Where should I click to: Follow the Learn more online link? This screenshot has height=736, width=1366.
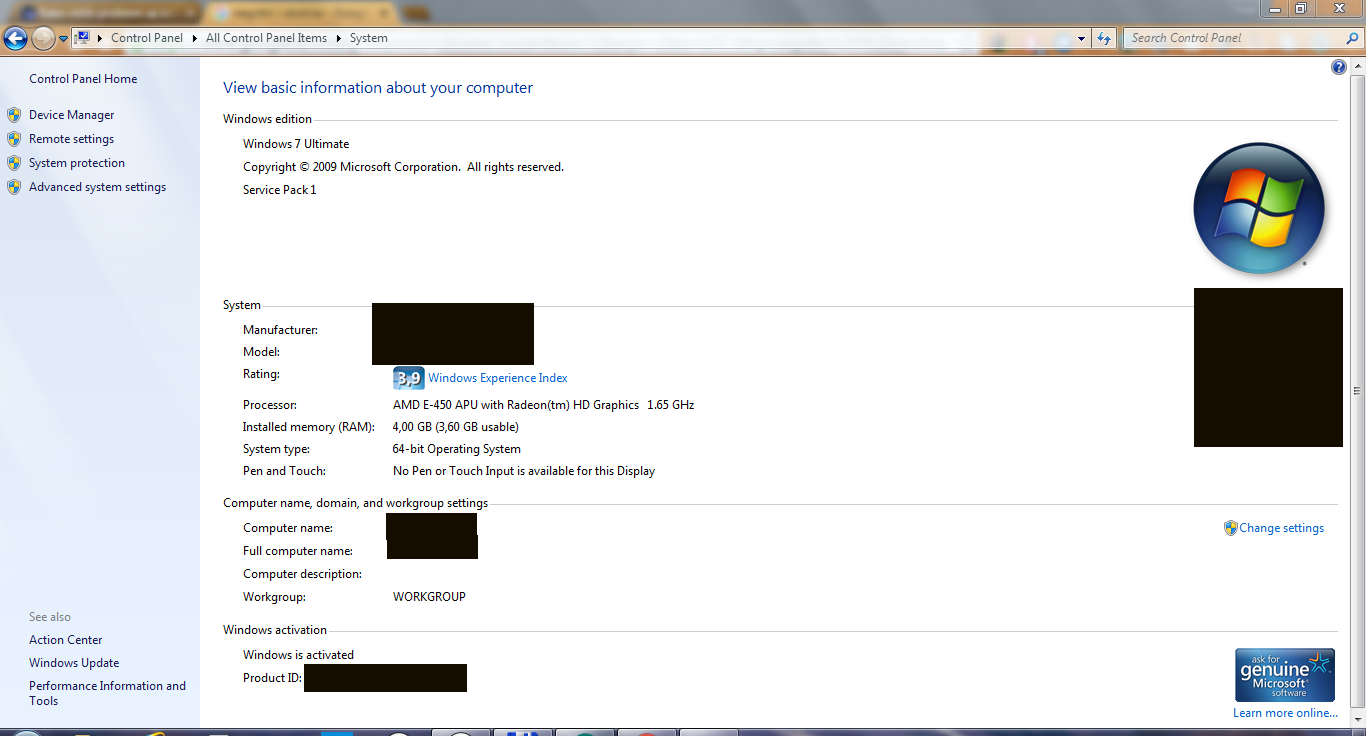coord(1285,713)
